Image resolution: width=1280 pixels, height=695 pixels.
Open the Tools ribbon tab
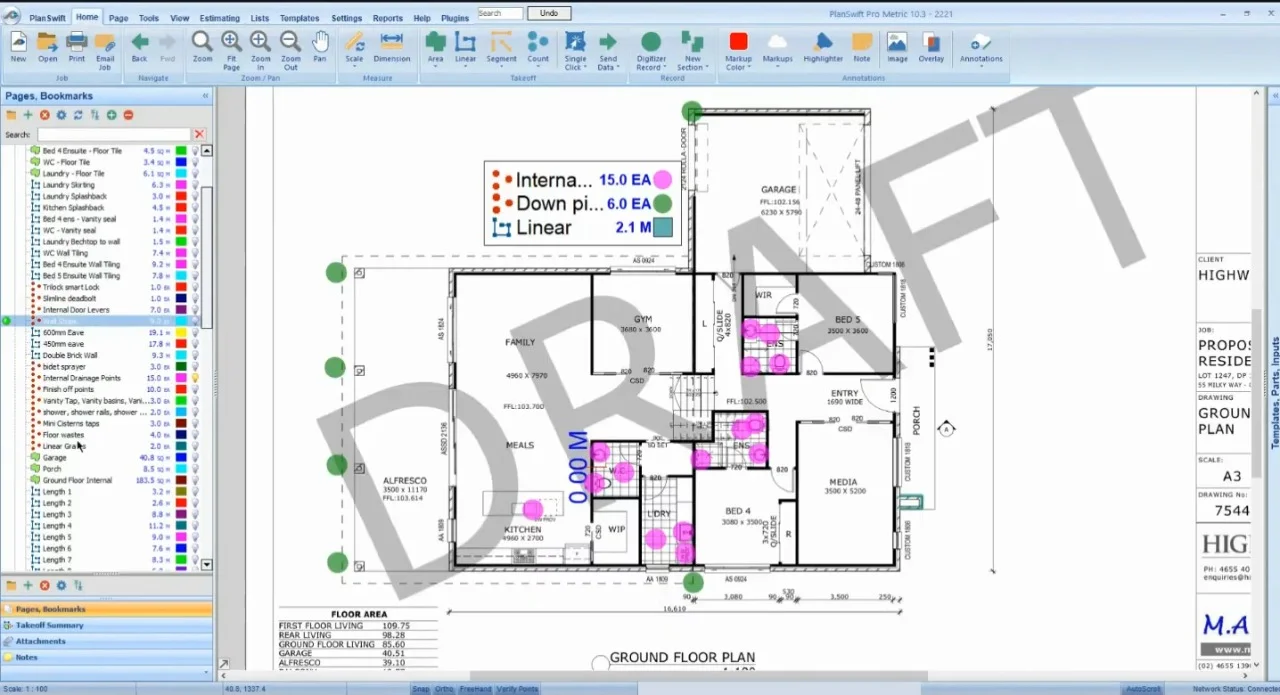149,18
